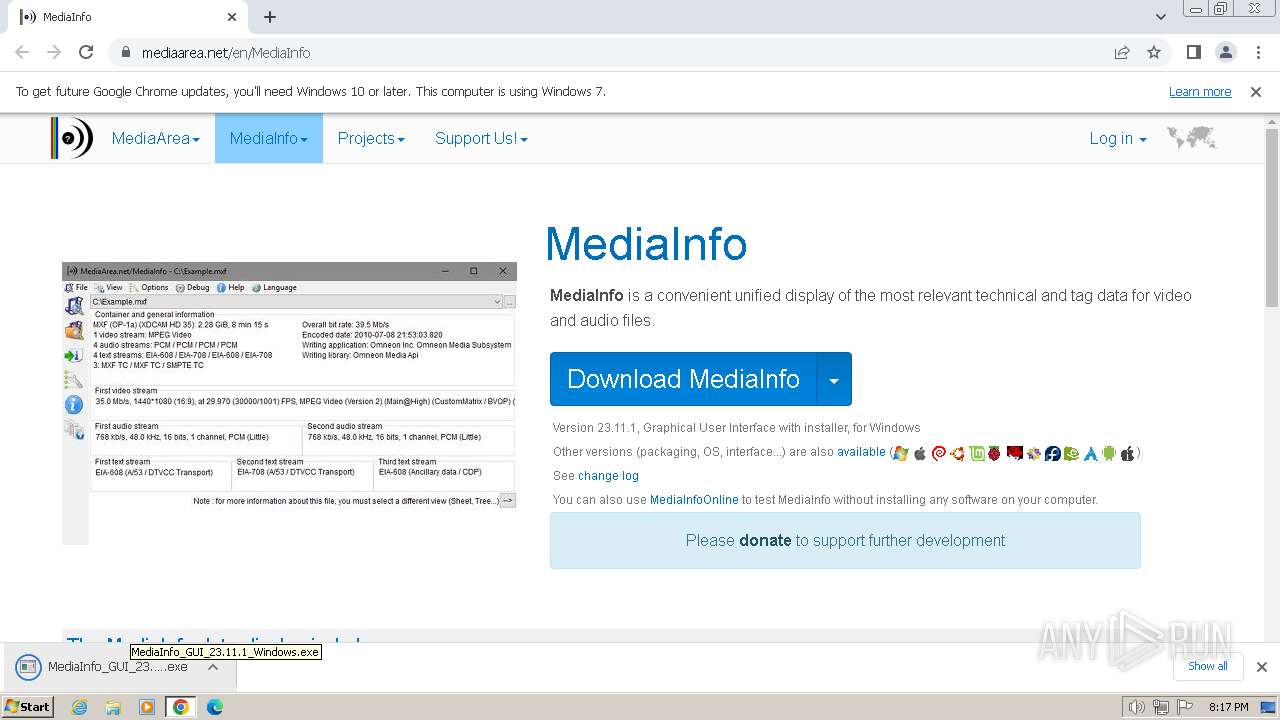Click the Learn more link
This screenshot has height=720, width=1280.
coord(1200,92)
